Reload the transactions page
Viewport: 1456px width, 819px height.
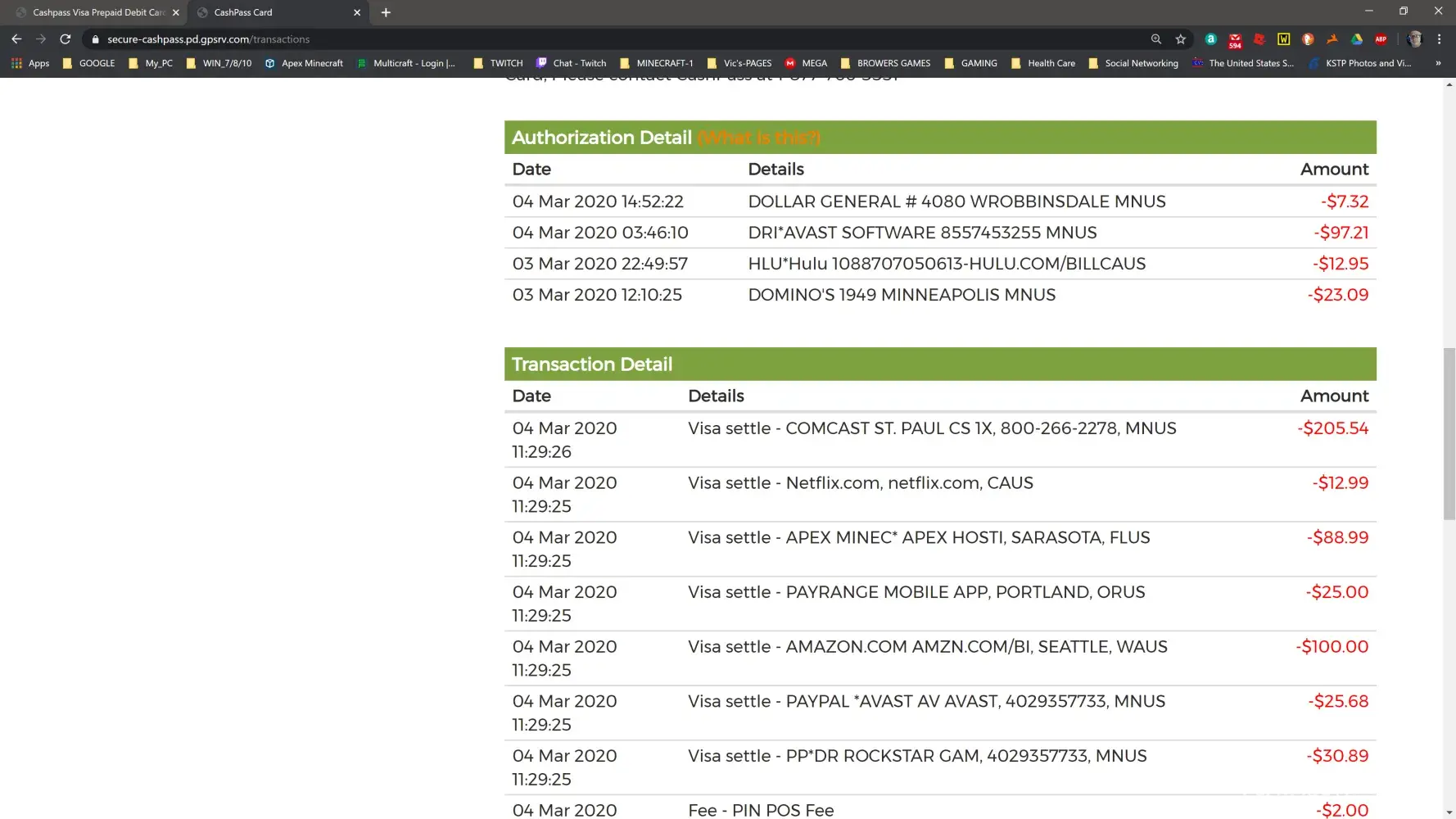coord(66,39)
